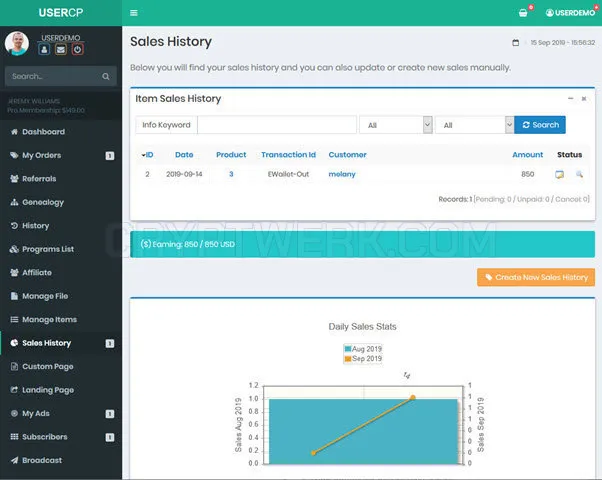This screenshot has height=480, width=602.
Task: Sort by Transaction Id column
Action: tap(288, 155)
